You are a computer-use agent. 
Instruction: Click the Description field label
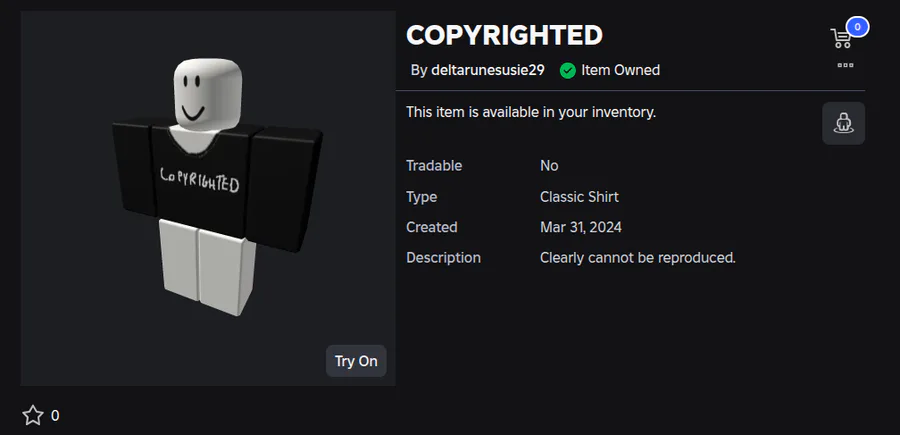click(443, 257)
